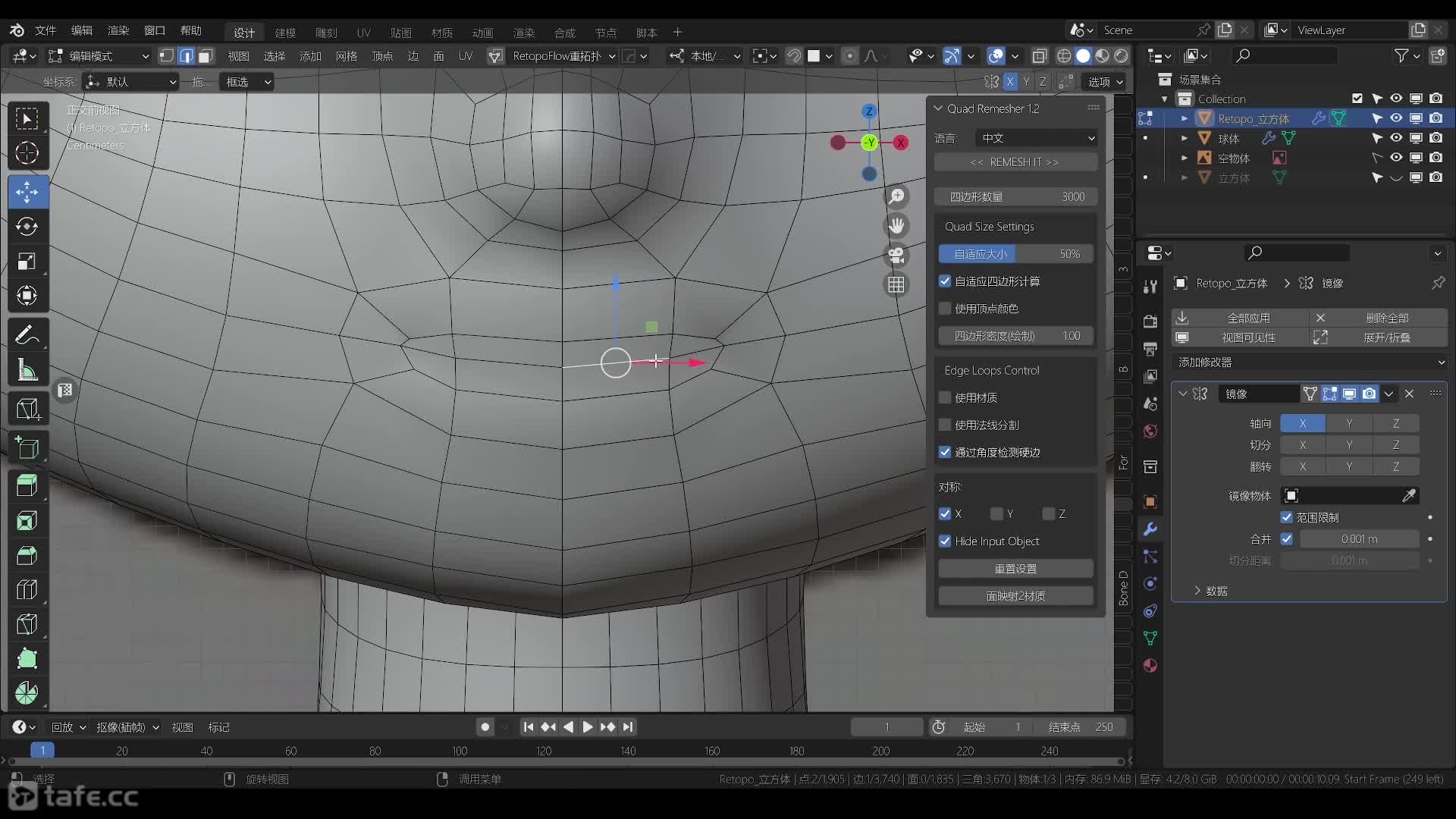
Task: Select the Move tool
Action: pos(27,191)
